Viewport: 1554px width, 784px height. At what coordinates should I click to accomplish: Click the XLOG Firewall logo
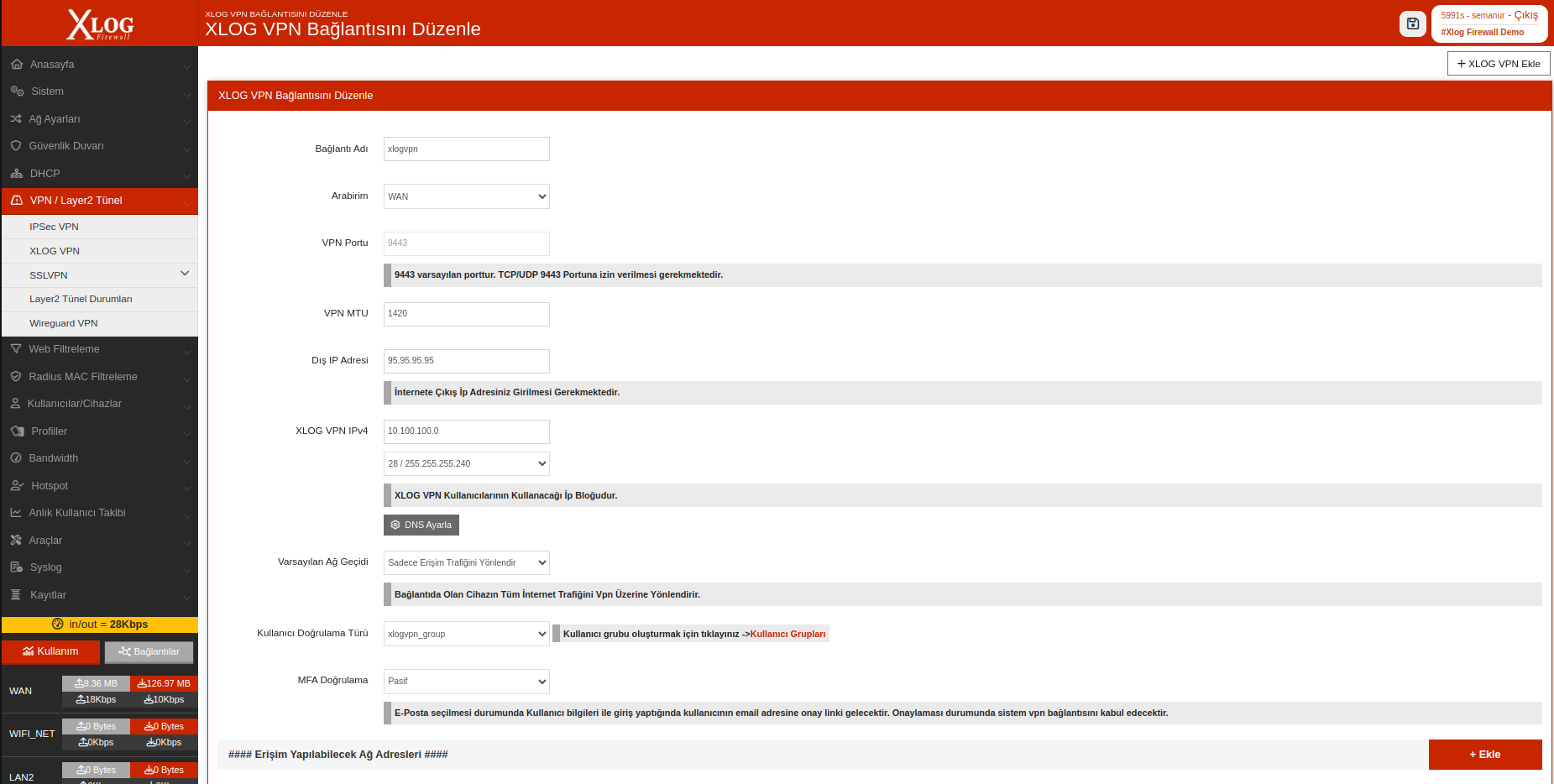(100, 24)
